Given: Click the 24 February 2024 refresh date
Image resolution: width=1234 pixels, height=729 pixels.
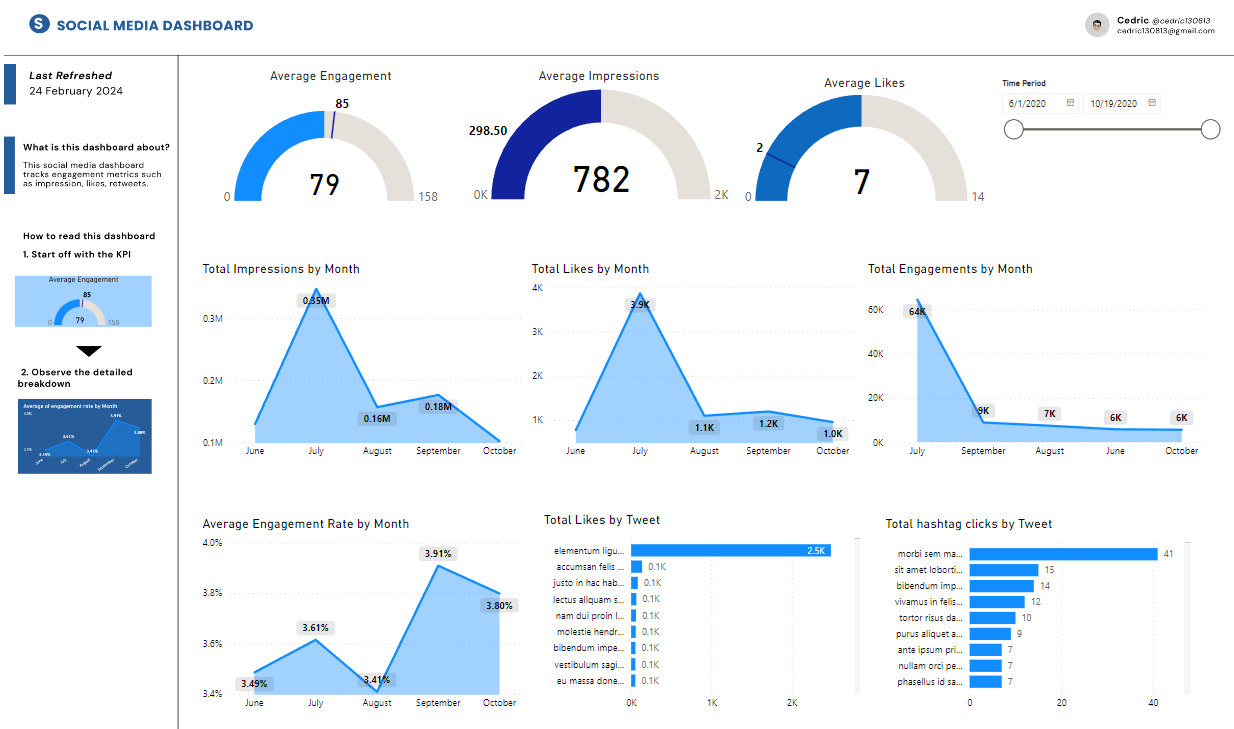Looking at the screenshot, I should [76, 91].
